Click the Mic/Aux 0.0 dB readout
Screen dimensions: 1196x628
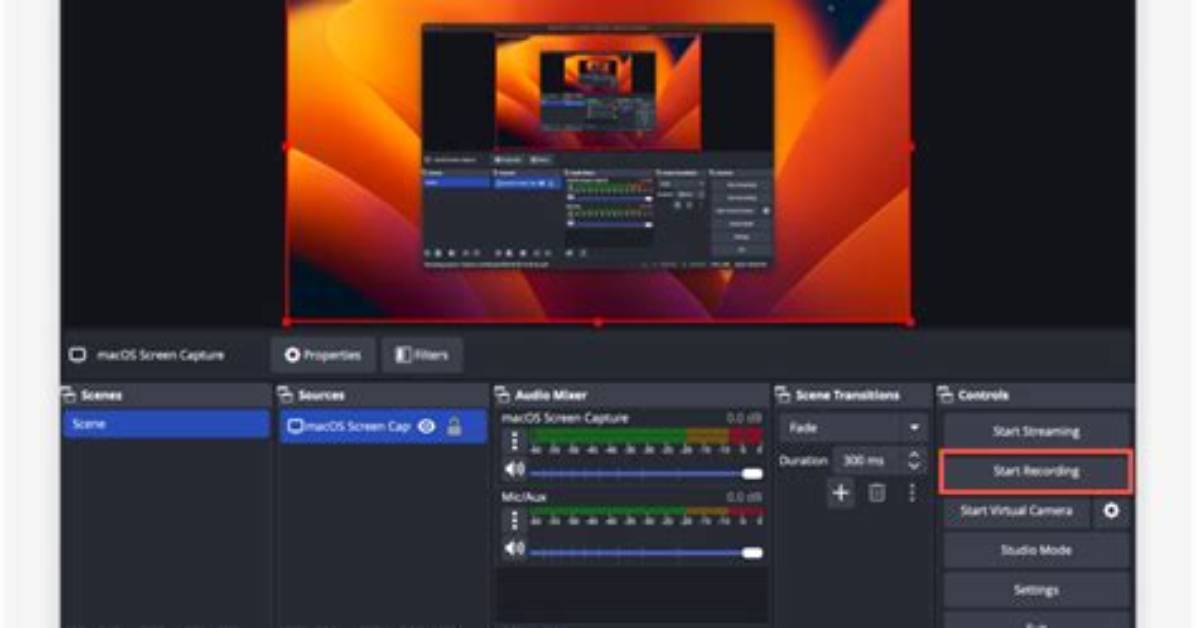click(743, 497)
